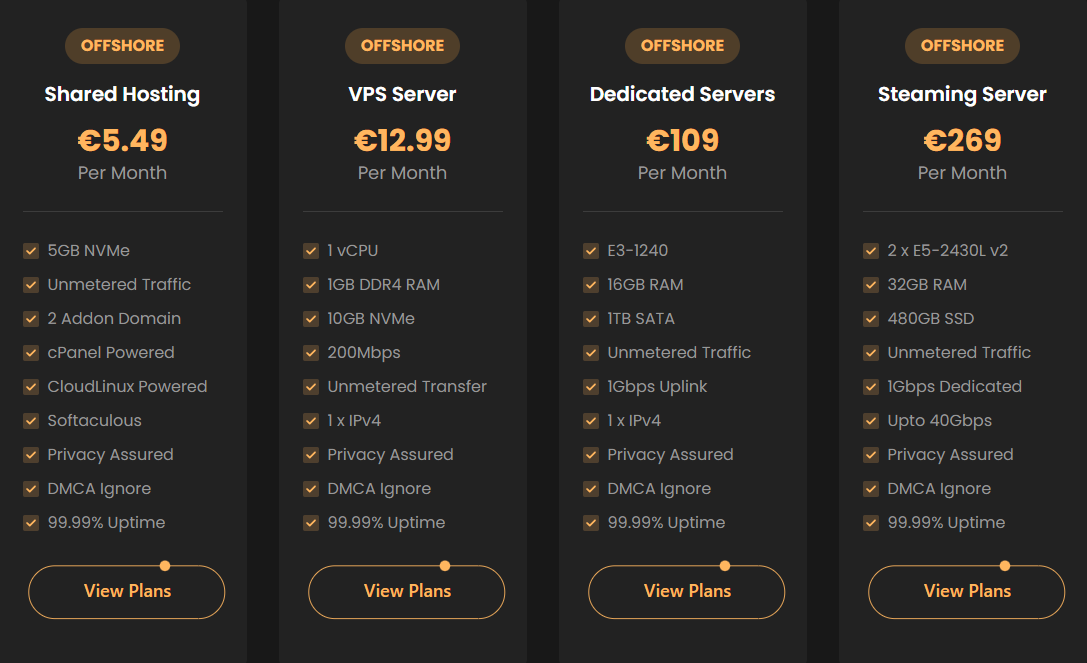Open View Plans for VPS Server
The width and height of the screenshot is (1087, 663).
point(407,592)
